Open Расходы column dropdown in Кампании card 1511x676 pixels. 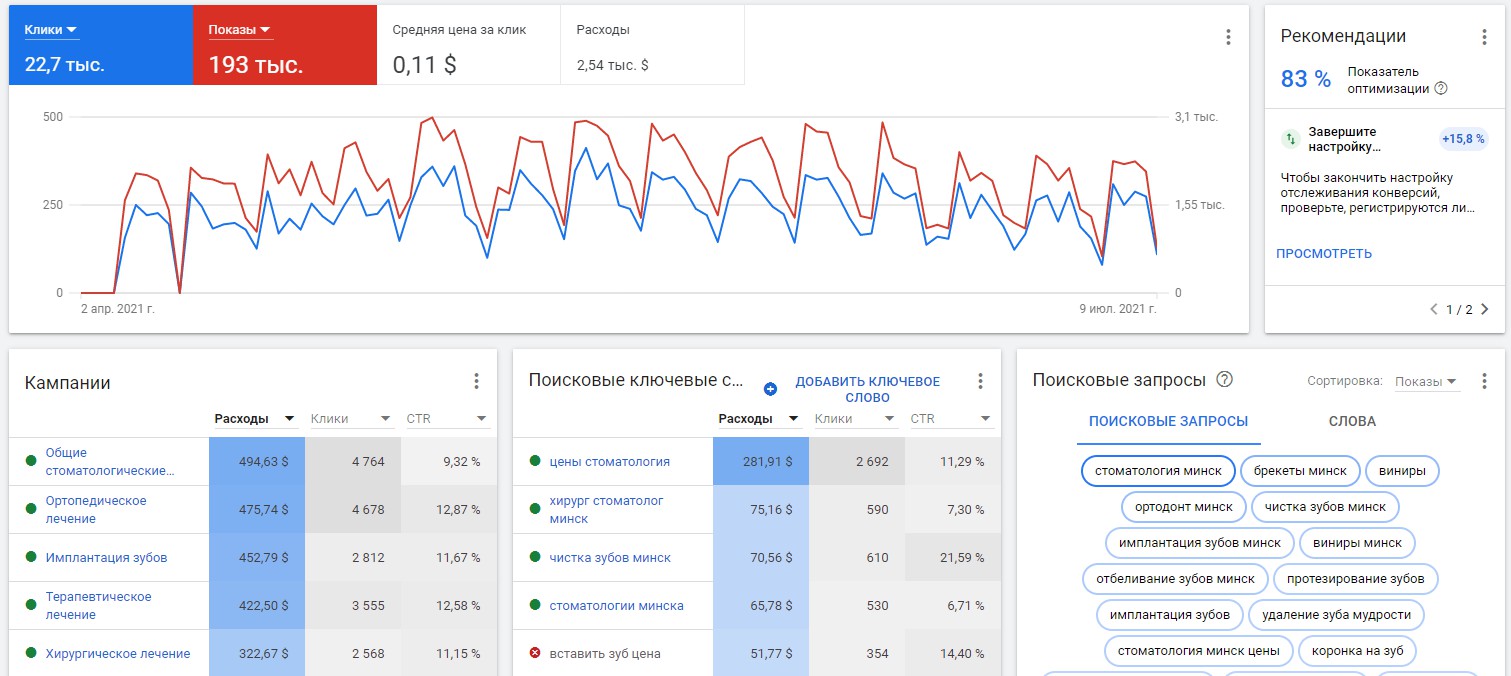point(255,418)
